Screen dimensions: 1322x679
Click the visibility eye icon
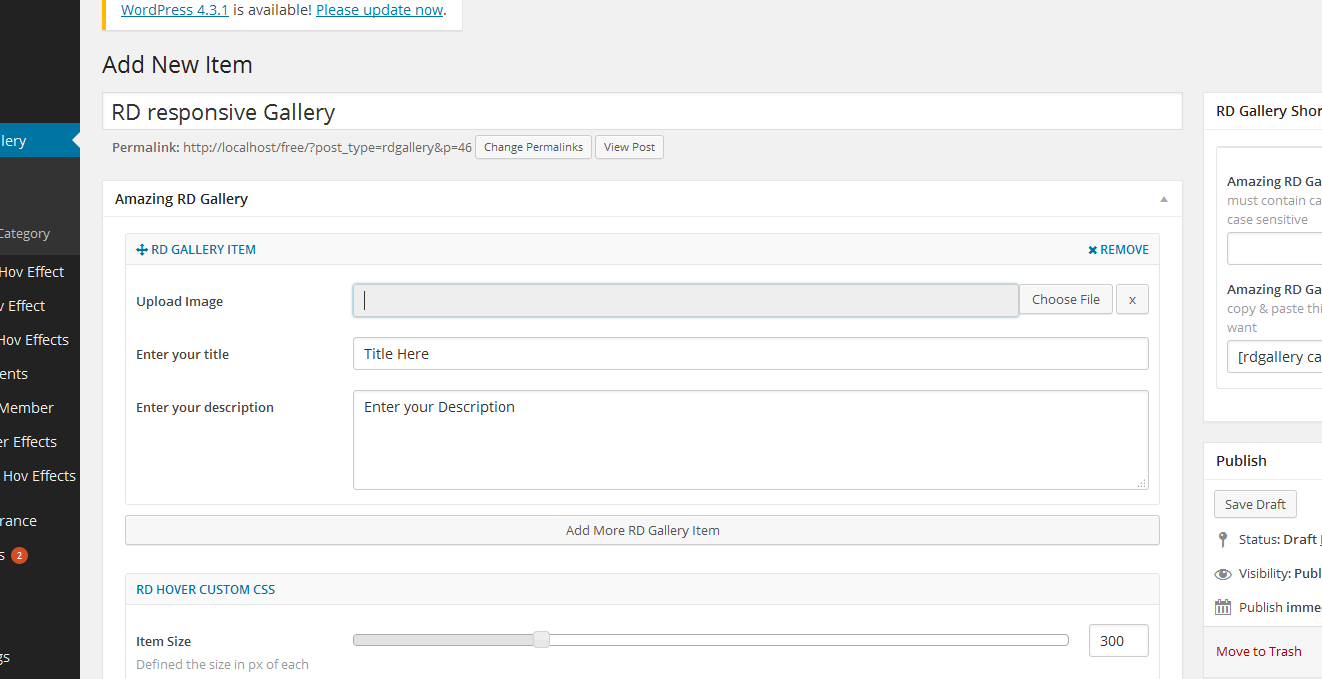[1222, 574]
